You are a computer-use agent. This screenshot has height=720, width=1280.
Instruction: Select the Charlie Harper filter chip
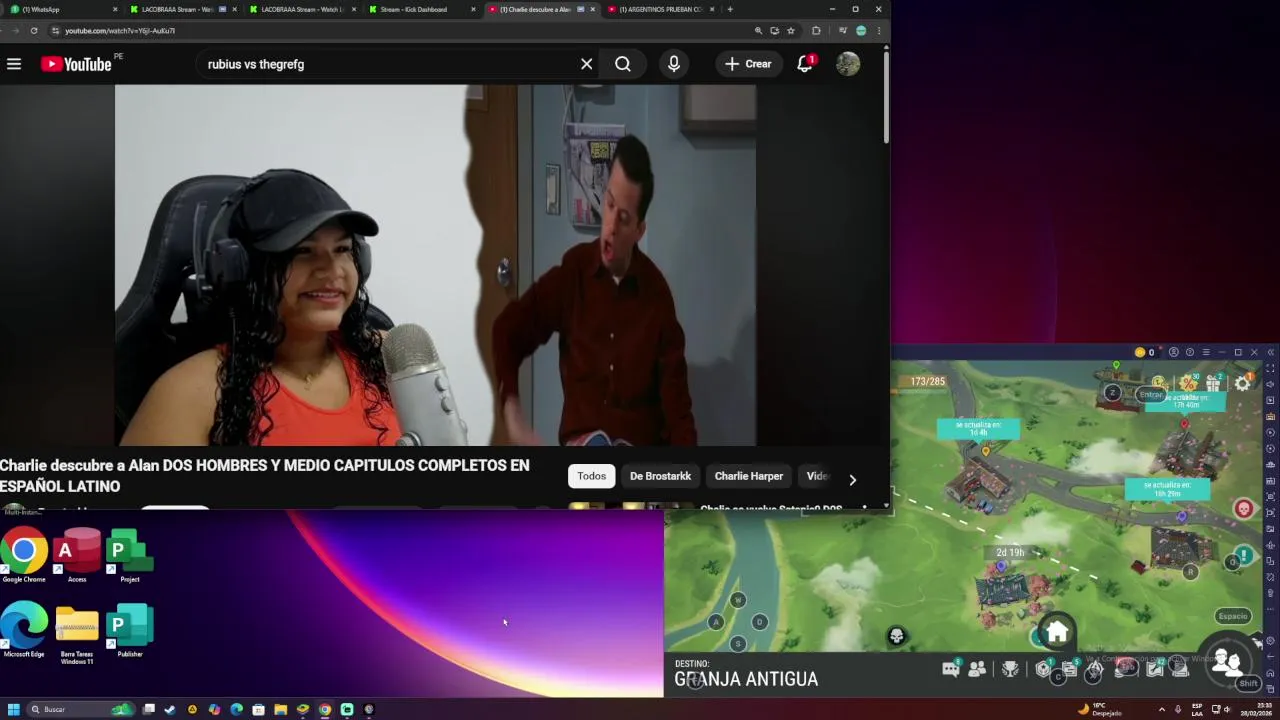[748, 476]
